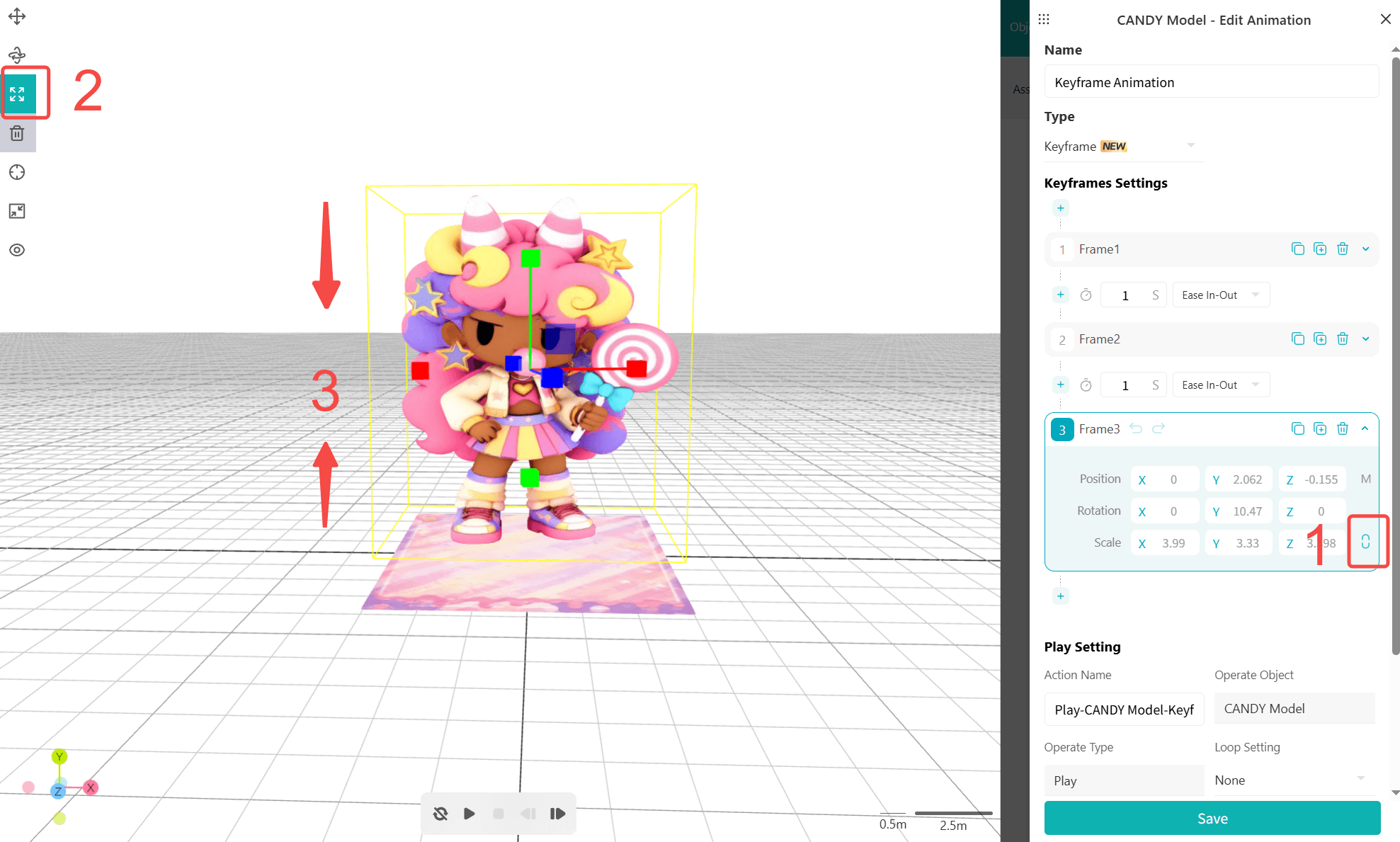Screen dimensions: 1400x842
Task: Click the green Y axis handle atop the gizmo
Action: [x=530, y=258]
